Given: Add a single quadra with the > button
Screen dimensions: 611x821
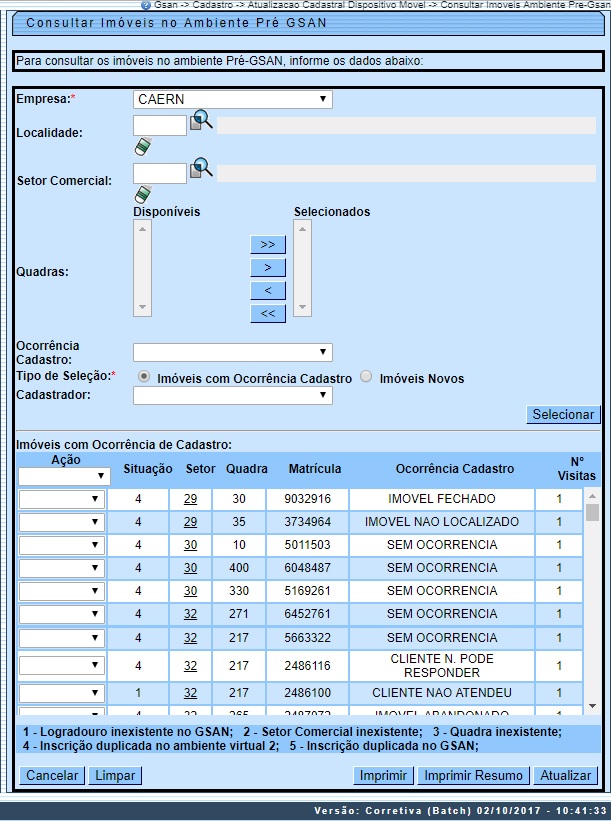Looking at the screenshot, I should click(x=268, y=267).
